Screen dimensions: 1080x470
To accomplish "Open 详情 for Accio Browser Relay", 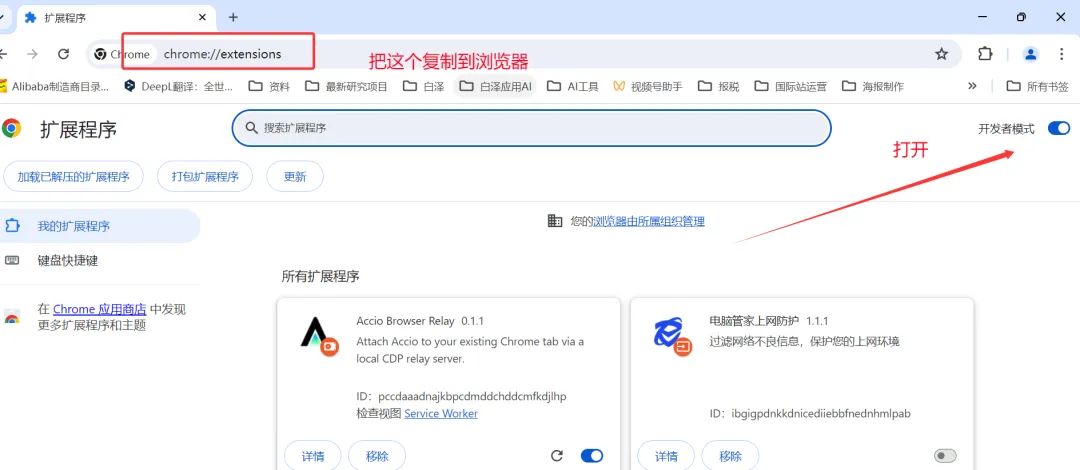I will tap(313, 456).
